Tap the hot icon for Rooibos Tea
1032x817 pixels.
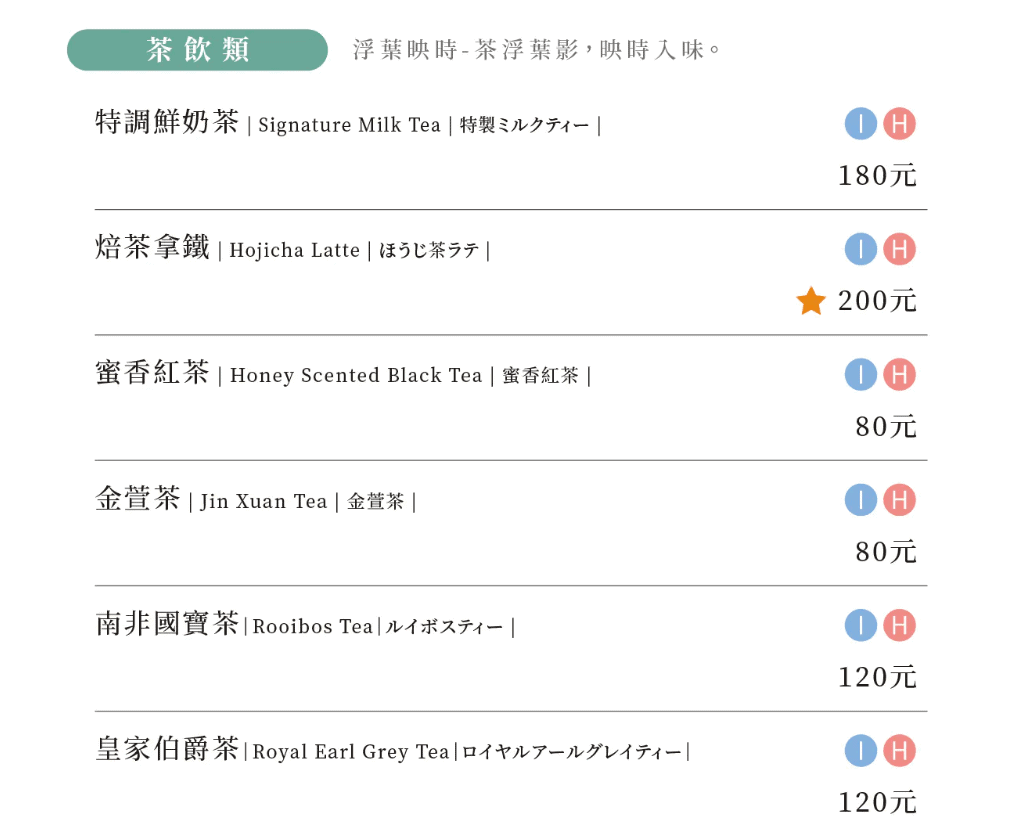[x=899, y=626]
